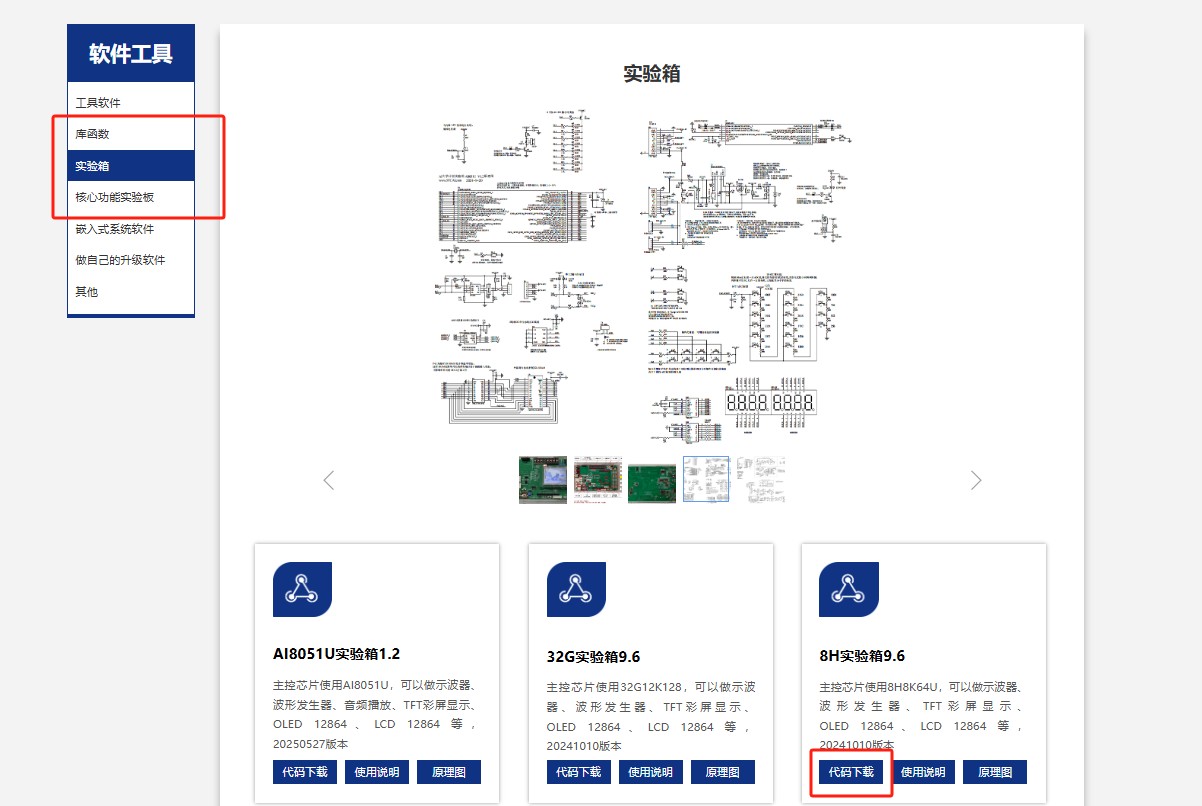Select the 实验箱 sidebar item

131,166
